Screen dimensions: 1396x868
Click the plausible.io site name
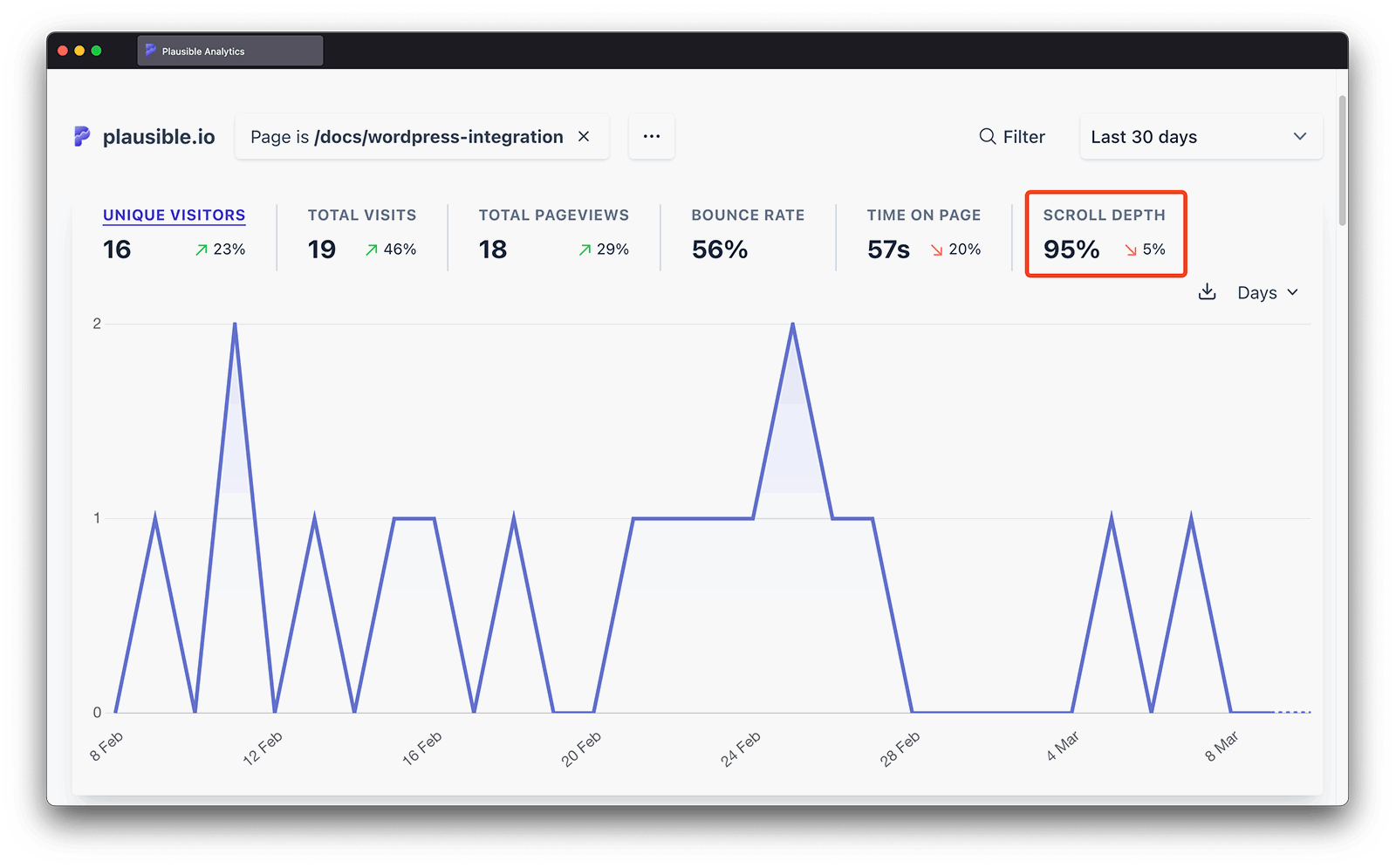(159, 137)
